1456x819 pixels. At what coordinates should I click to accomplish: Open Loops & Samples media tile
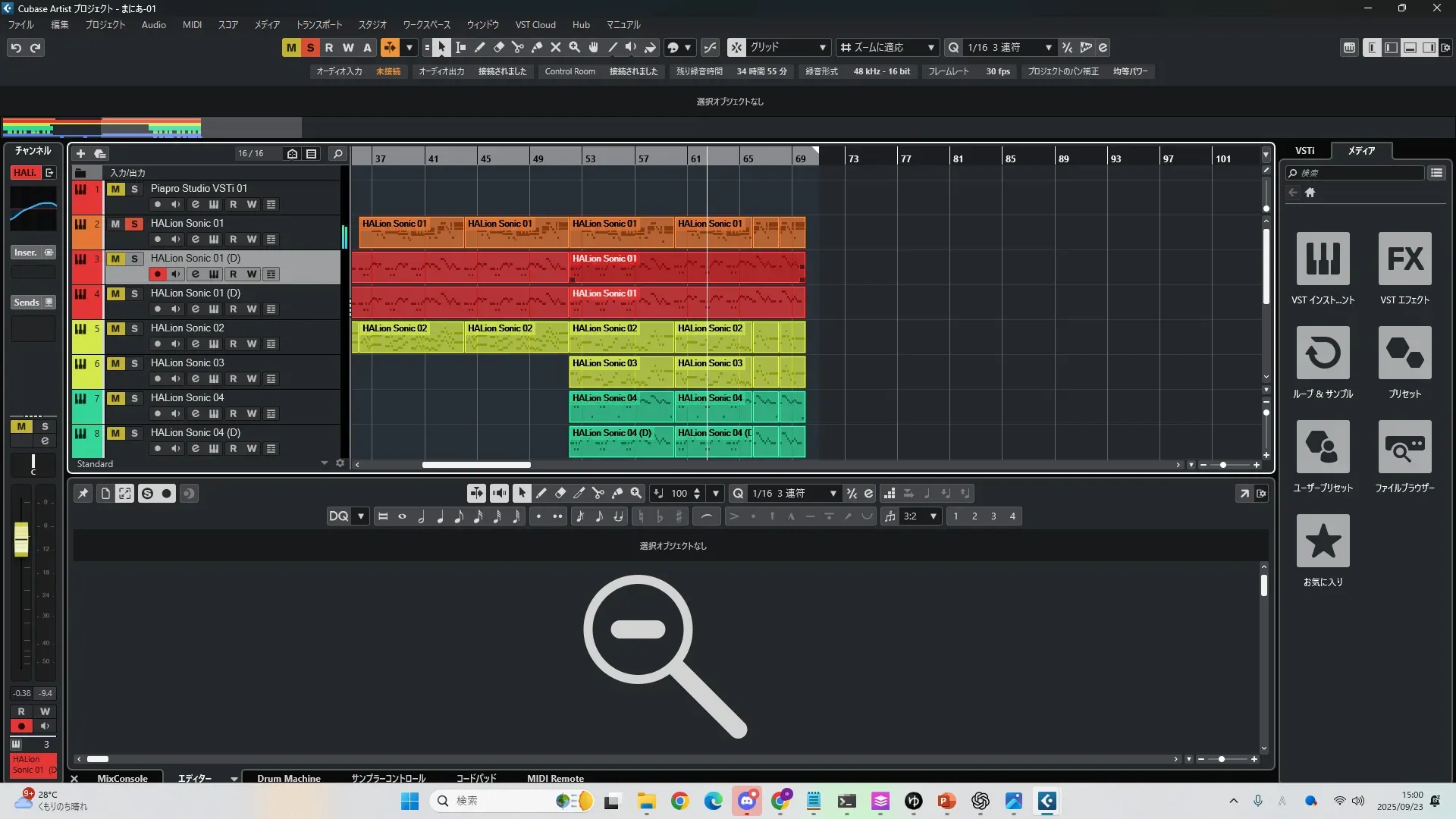tap(1323, 353)
